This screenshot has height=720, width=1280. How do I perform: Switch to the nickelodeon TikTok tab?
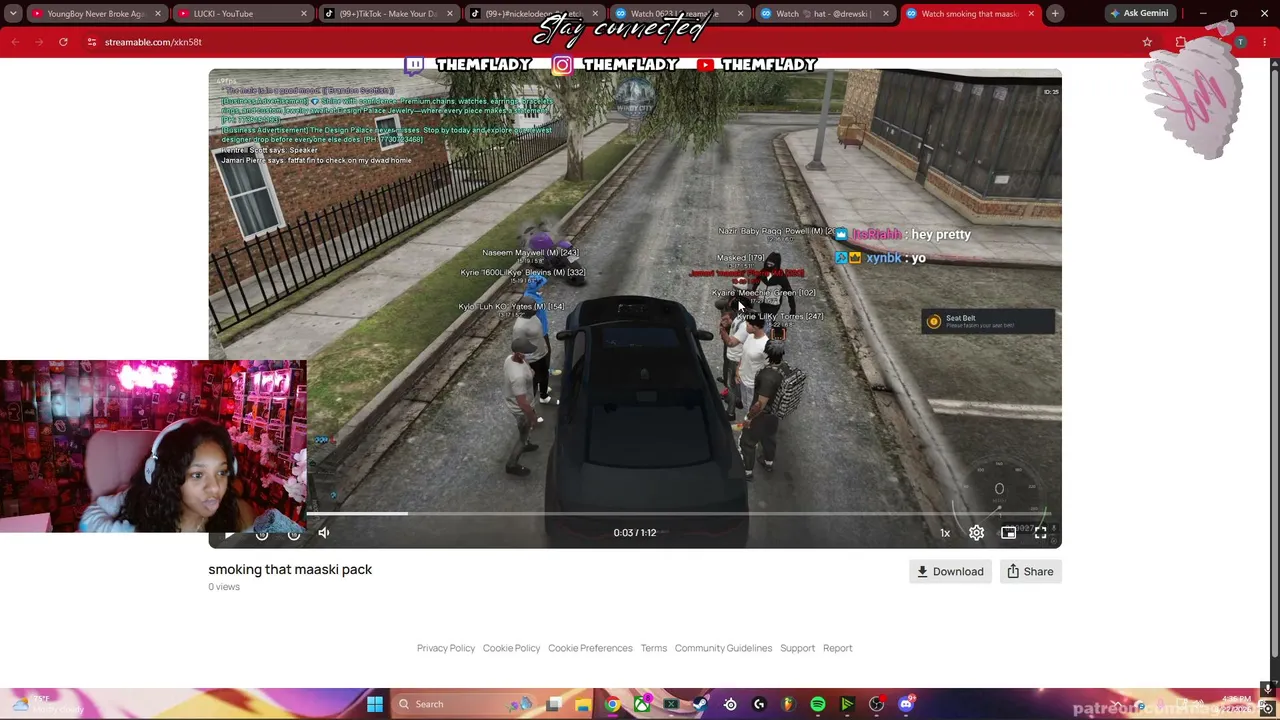click(x=533, y=14)
